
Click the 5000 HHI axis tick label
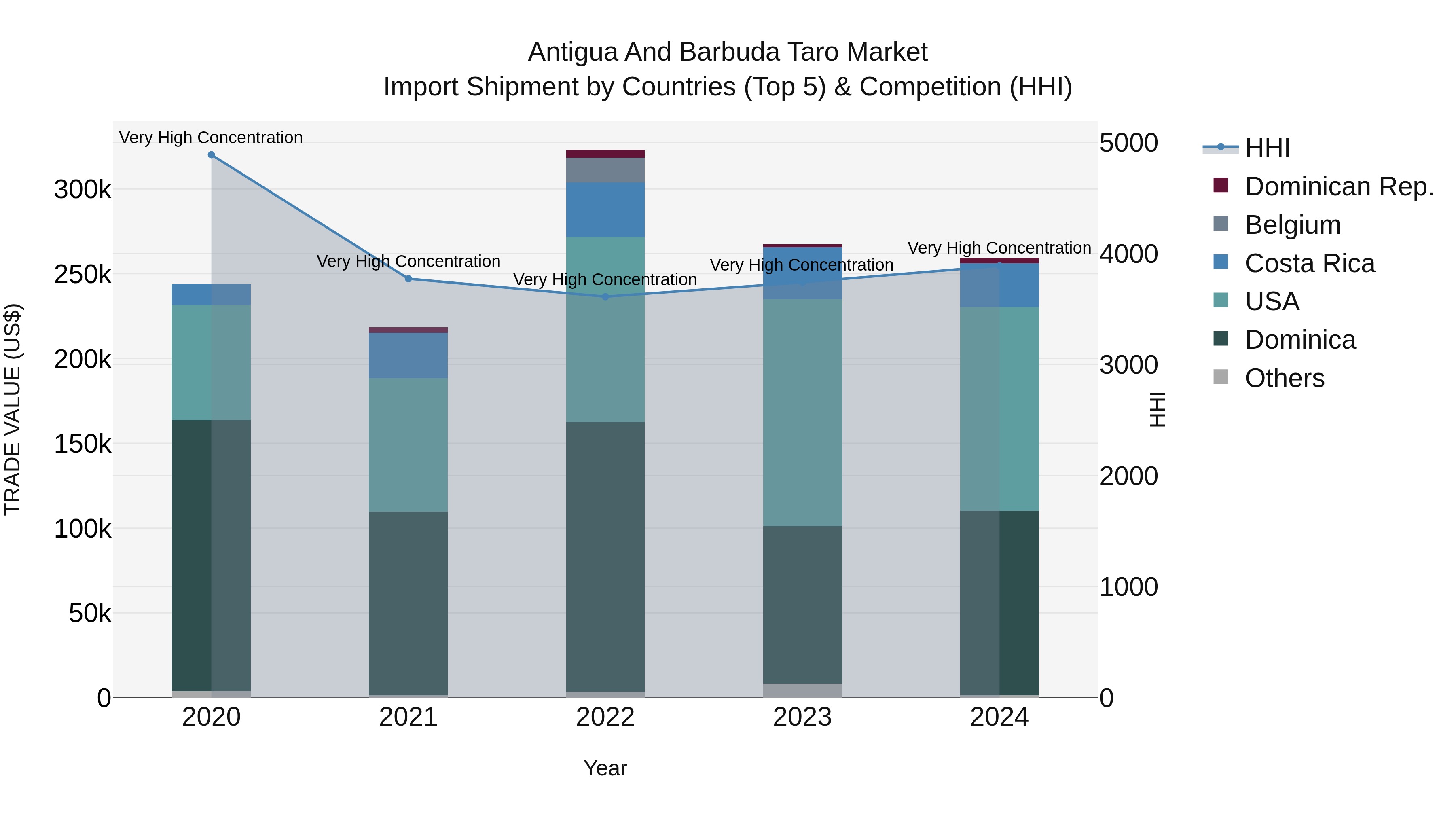point(1129,143)
